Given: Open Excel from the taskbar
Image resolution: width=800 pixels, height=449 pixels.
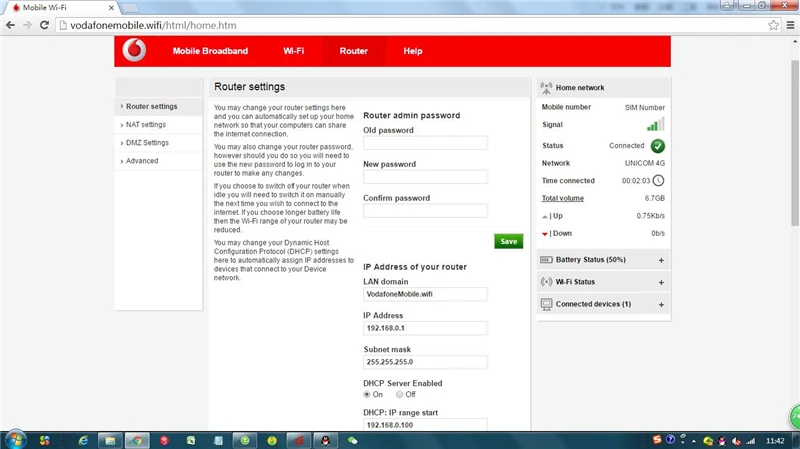Looking at the screenshot, I should tap(191, 440).
